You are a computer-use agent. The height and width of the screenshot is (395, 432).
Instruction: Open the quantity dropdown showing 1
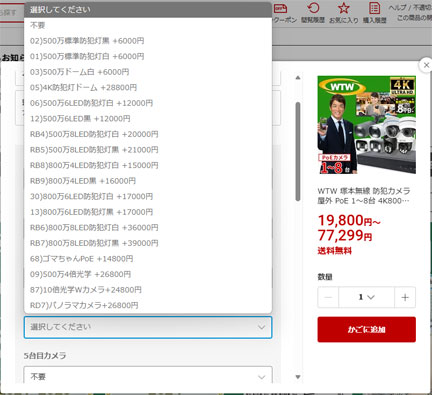coord(367,297)
